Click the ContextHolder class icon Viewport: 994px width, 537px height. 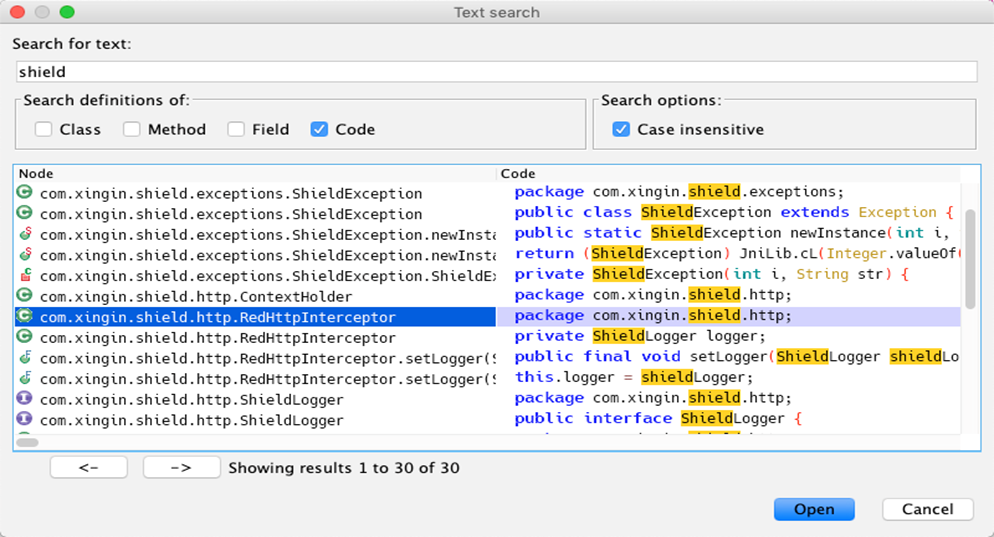25,296
